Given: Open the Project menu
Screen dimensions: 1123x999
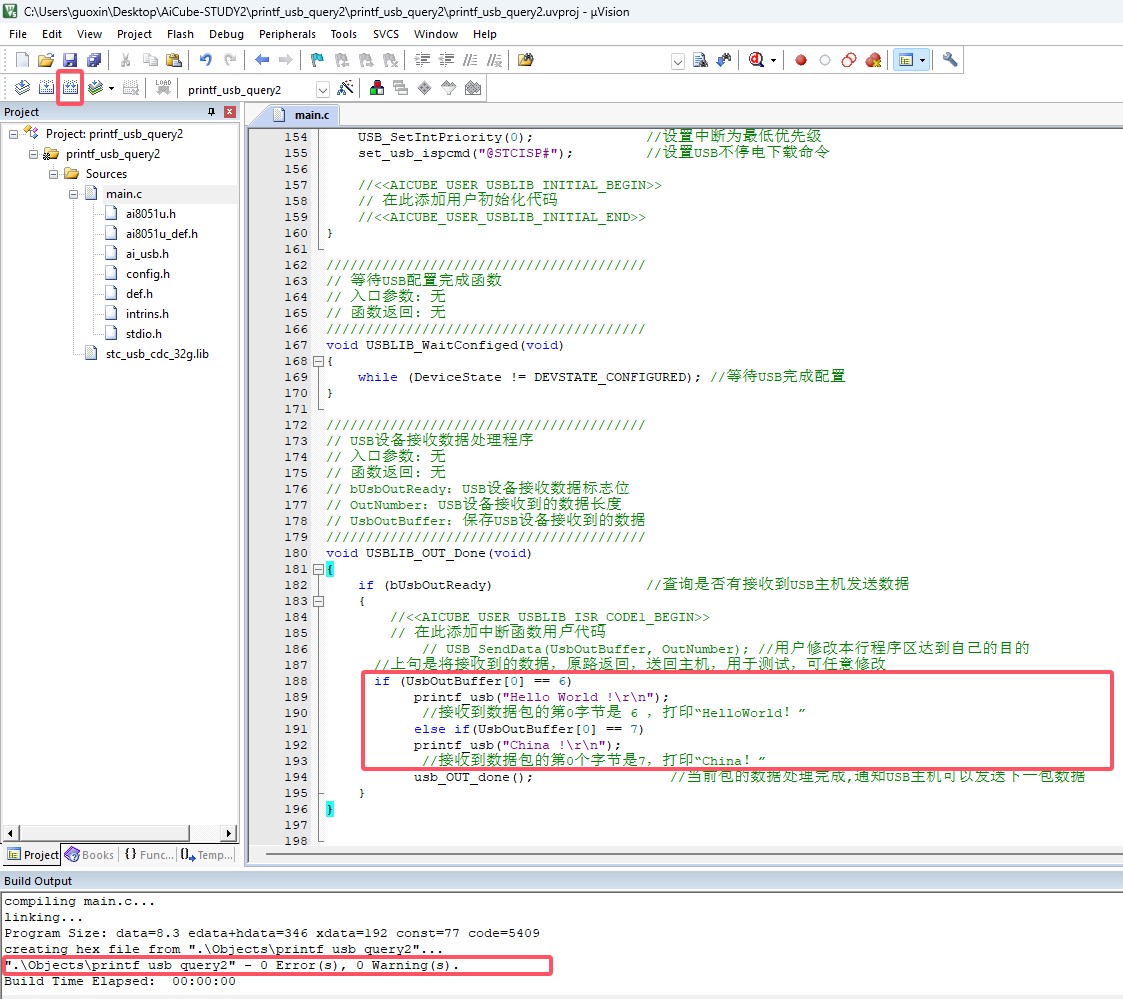Looking at the screenshot, I should pos(134,34).
